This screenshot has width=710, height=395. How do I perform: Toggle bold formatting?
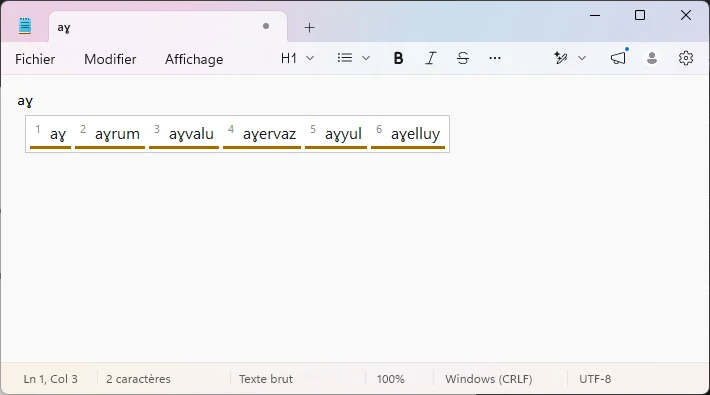coord(398,58)
